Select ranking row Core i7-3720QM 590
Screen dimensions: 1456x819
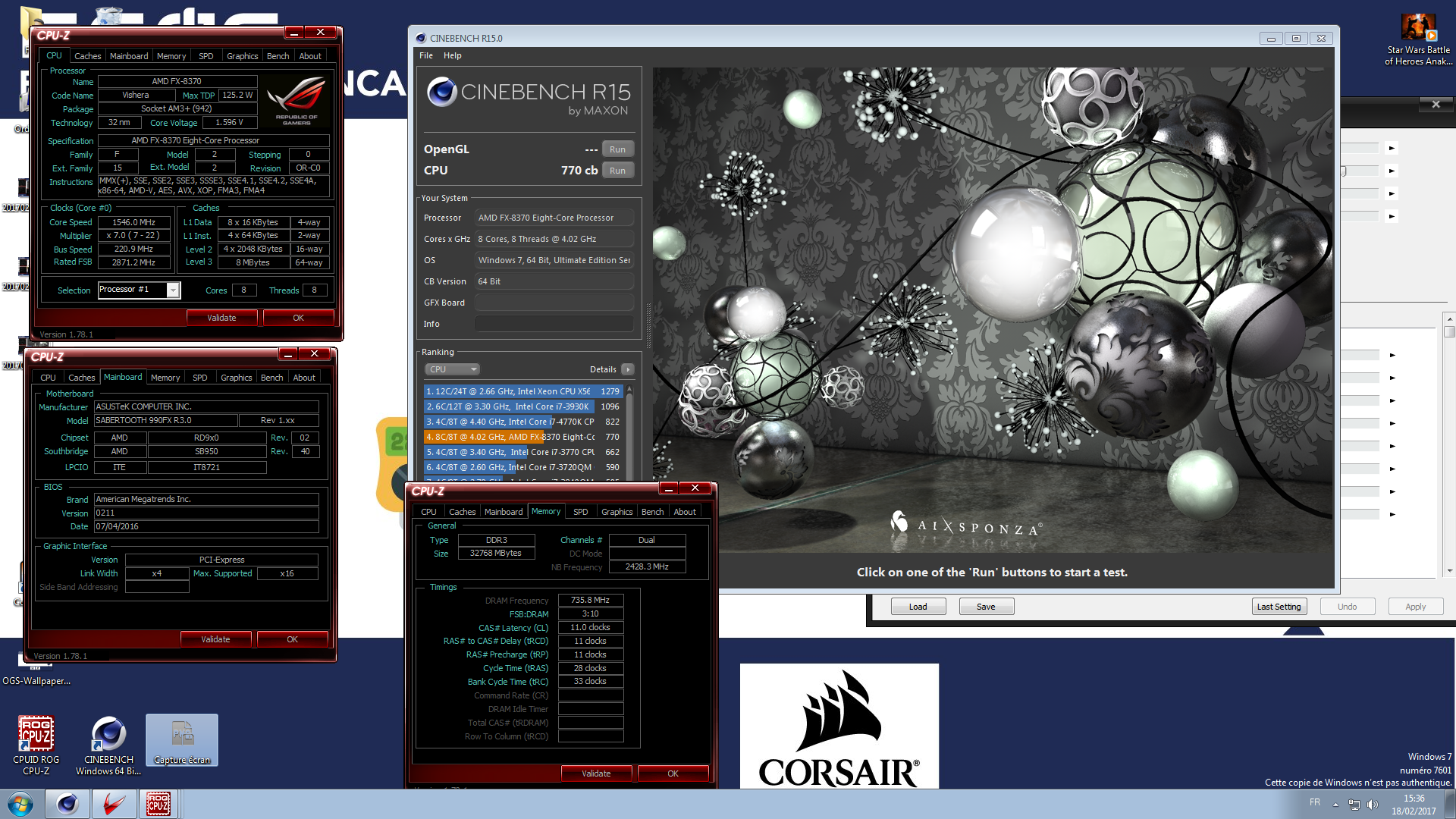pyautogui.click(x=523, y=467)
